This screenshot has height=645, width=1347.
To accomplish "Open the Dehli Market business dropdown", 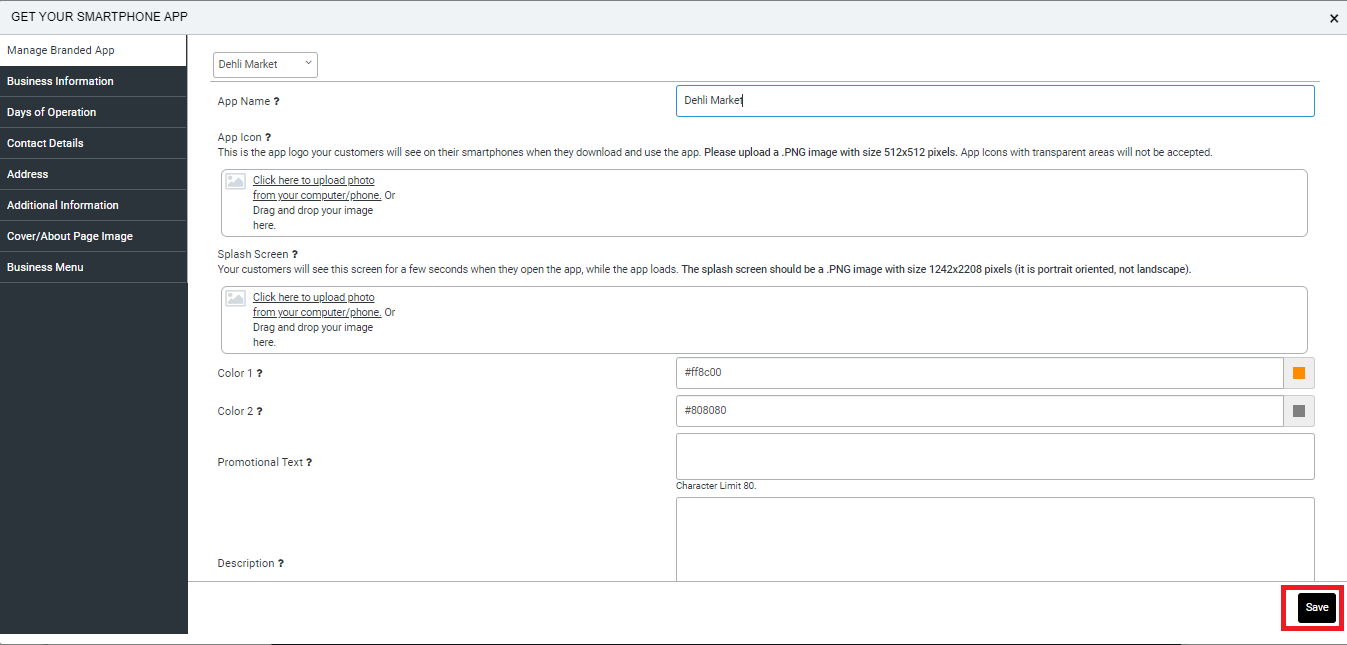I will click(265, 64).
